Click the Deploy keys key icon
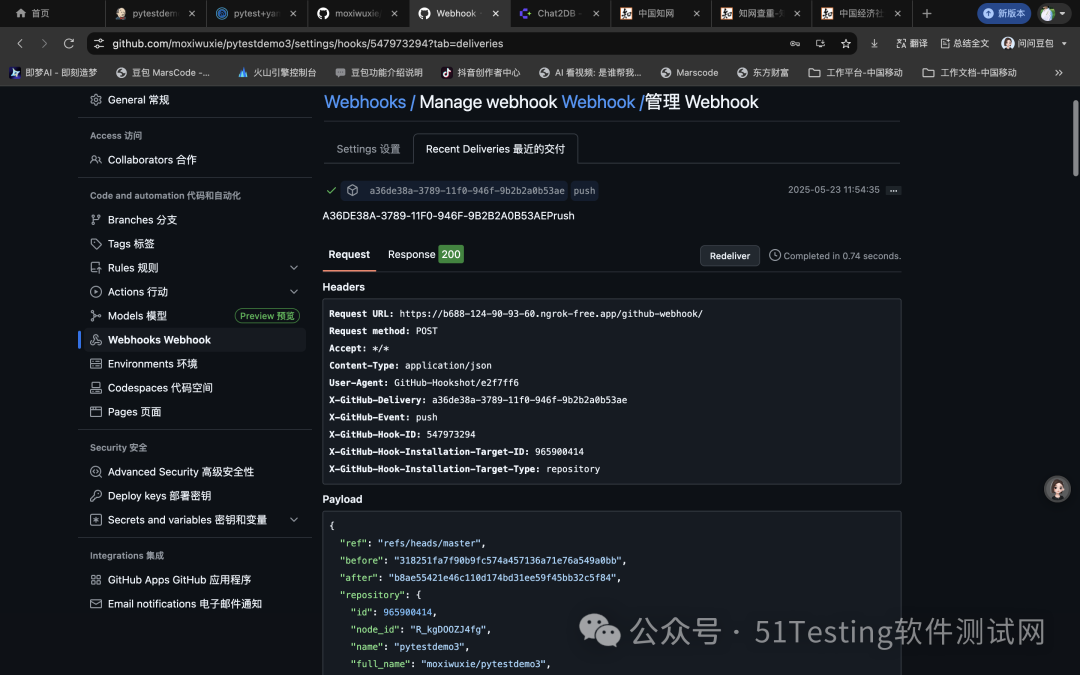 pos(96,496)
